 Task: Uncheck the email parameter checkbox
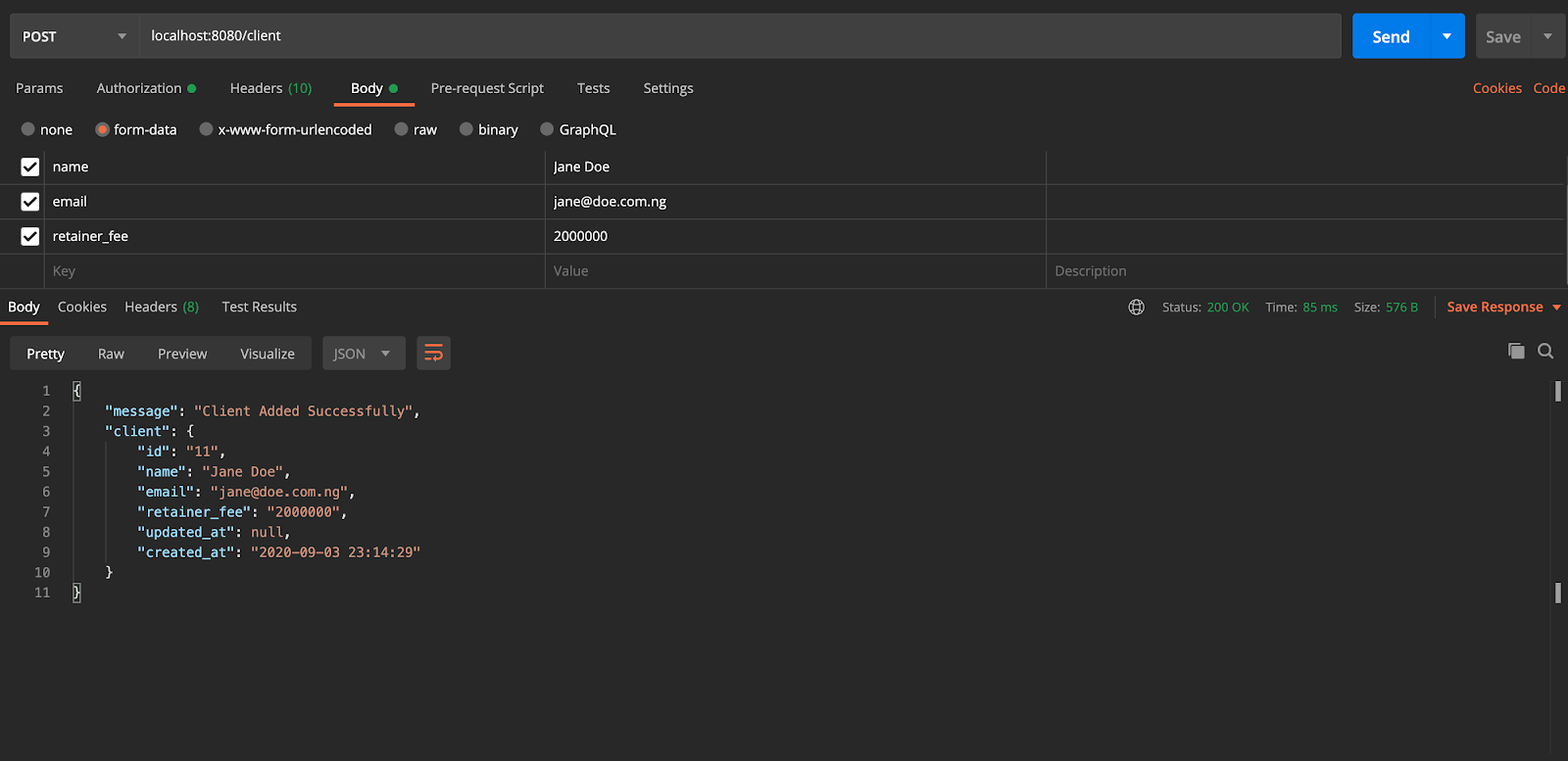30,202
